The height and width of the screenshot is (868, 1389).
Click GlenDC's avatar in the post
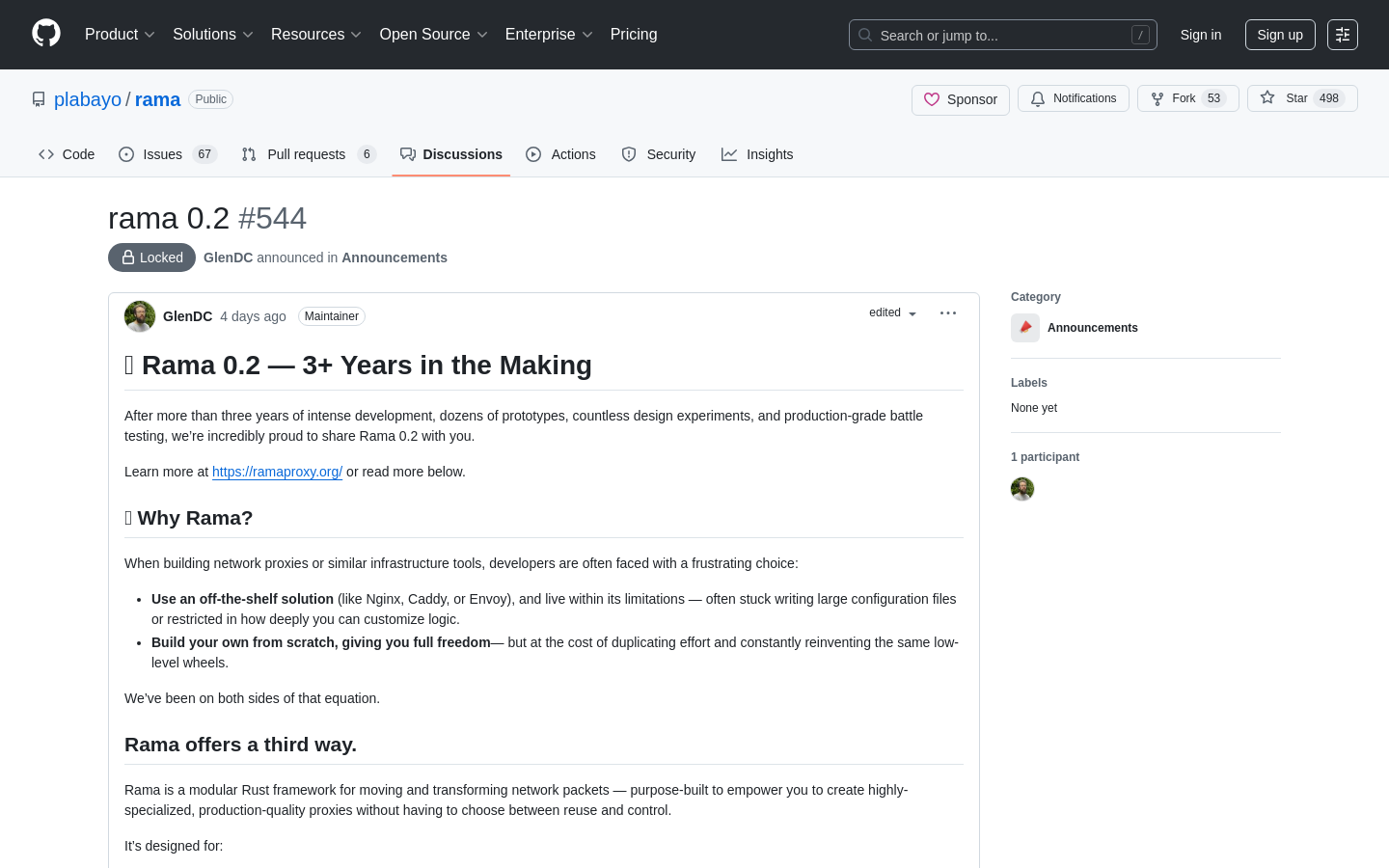(x=140, y=316)
